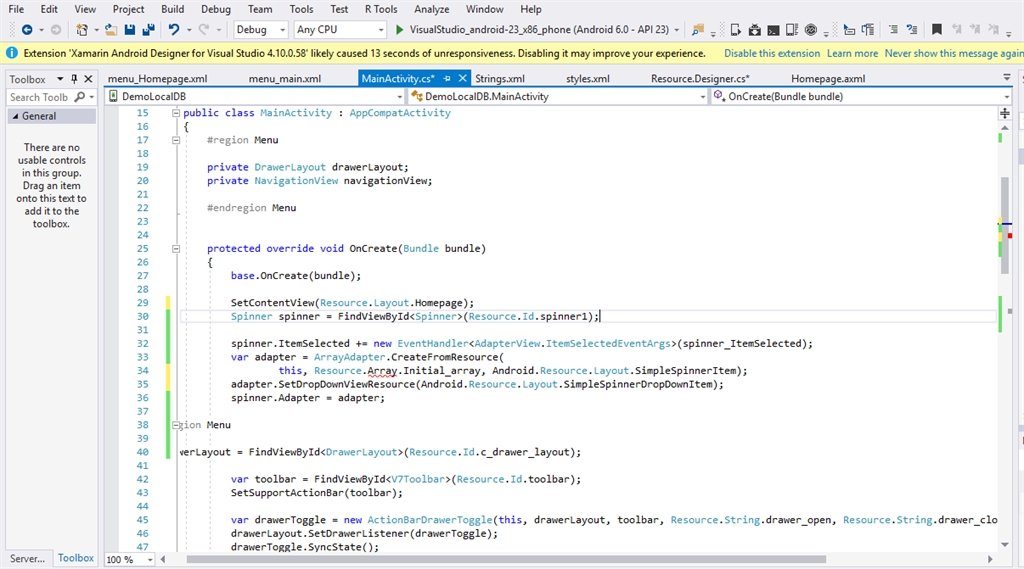Screen dimensions: 1024x569
Task: Click the Toolbox search magnifier icon
Action: (x=80, y=97)
